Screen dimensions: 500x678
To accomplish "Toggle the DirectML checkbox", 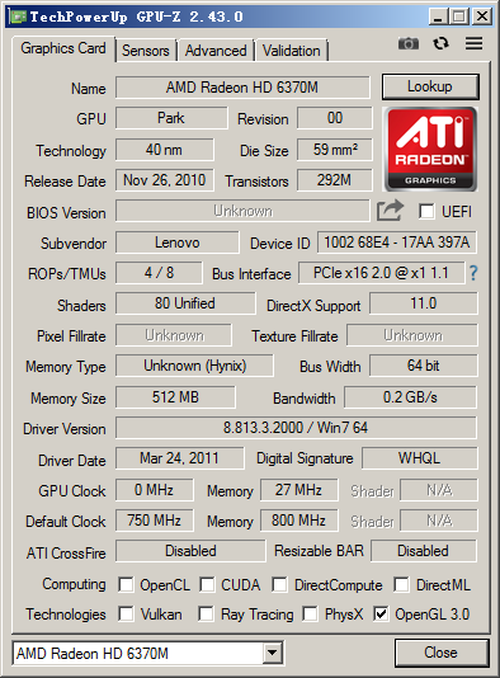I will click(401, 584).
